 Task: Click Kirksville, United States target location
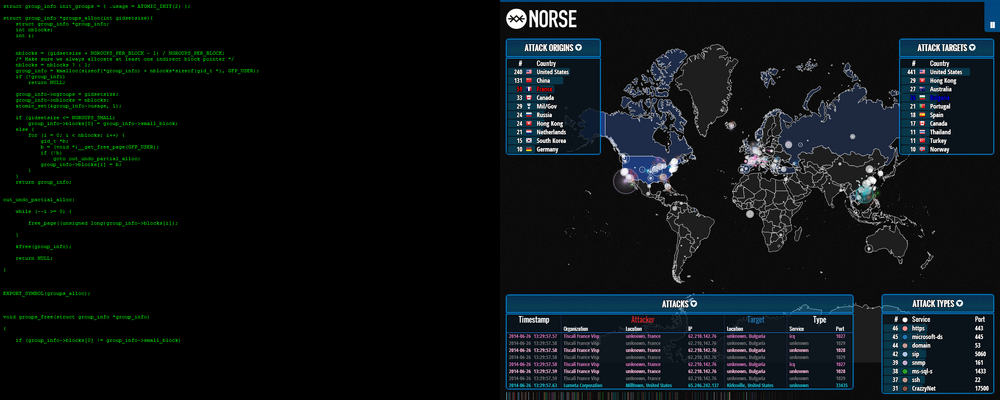750,385
